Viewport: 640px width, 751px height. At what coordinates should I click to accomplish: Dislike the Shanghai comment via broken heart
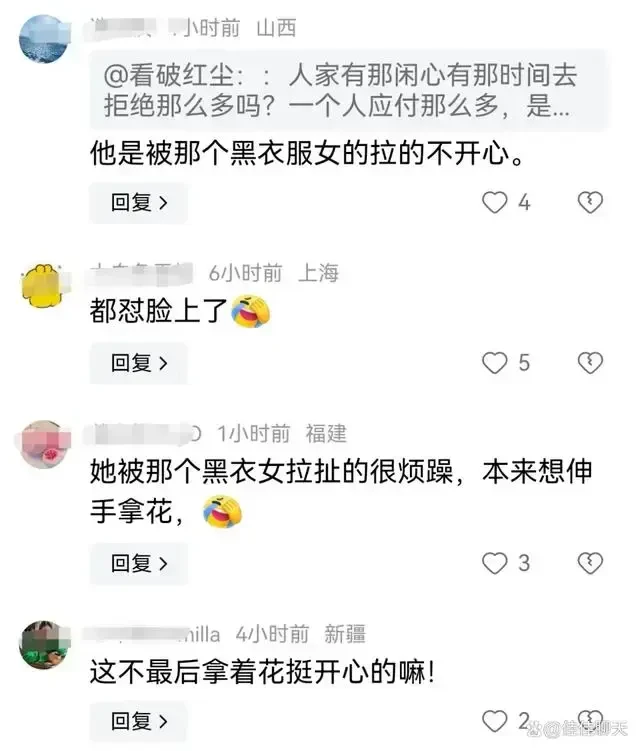[590, 363]
